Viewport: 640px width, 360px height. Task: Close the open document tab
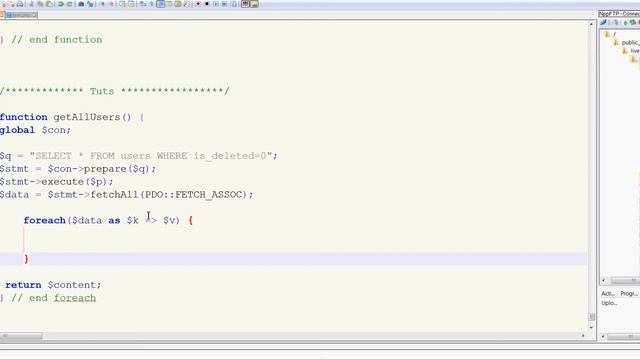point(35,15)
